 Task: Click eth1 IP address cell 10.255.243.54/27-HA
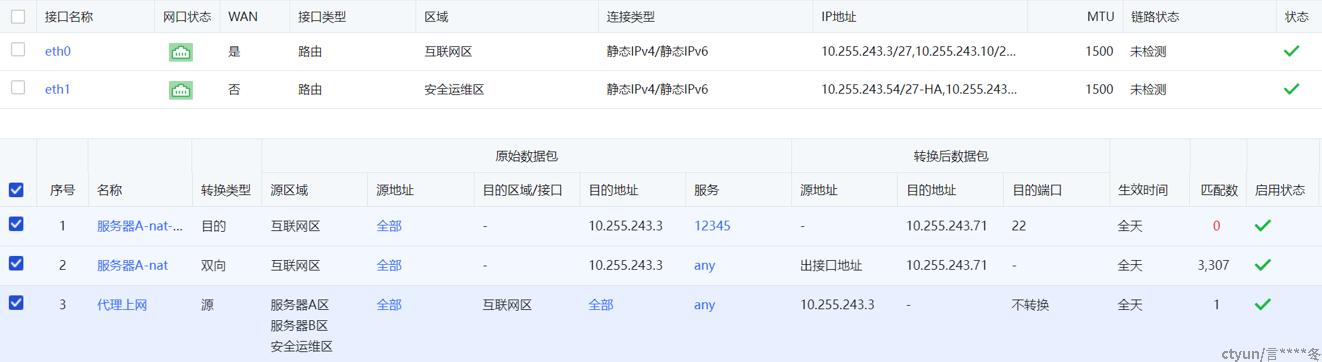pyautogui.click(x=919, y=89)
